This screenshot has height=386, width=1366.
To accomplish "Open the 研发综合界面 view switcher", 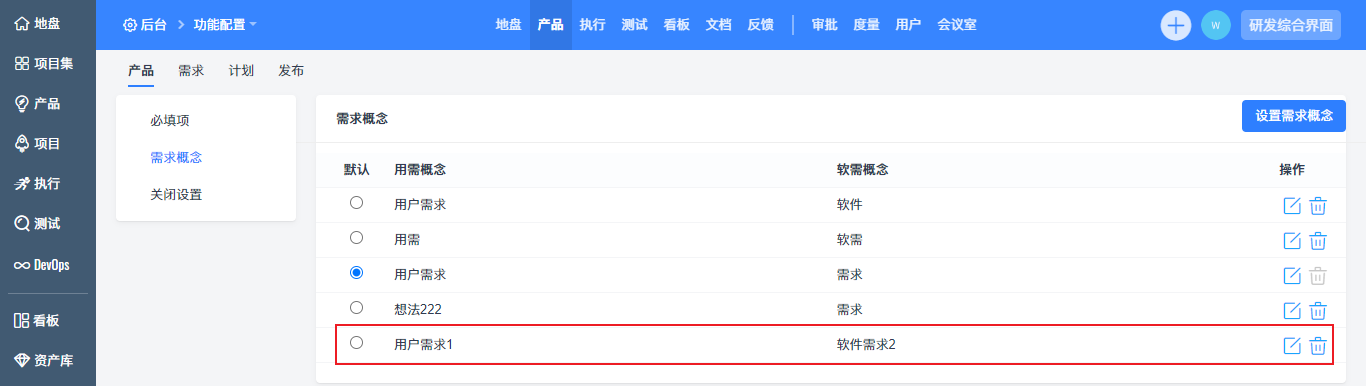I will pyautogui.click(x=1291, y=25).
